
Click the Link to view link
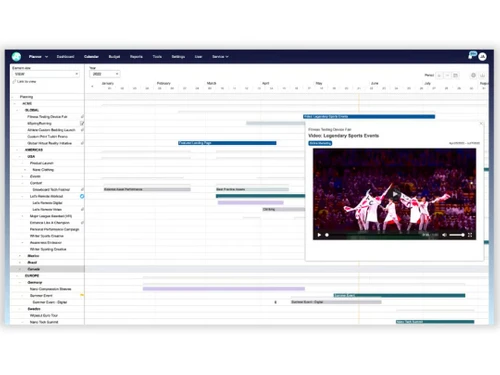(x=26, y=81)
